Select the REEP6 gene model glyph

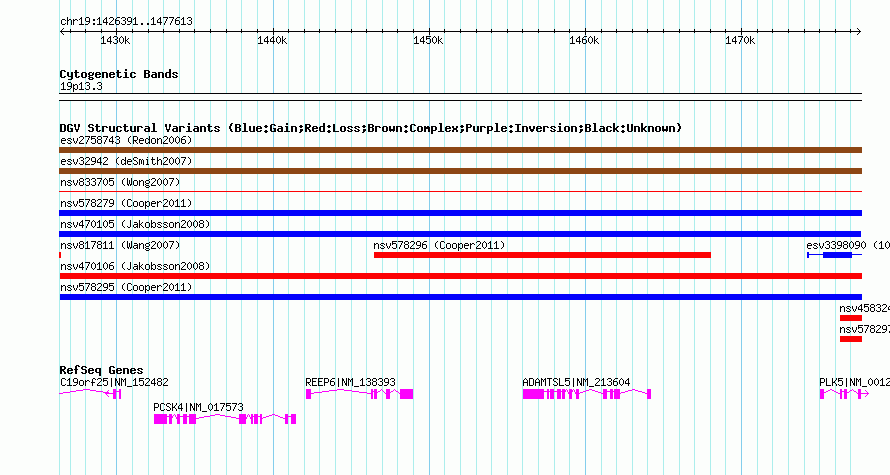click(359, 394)
